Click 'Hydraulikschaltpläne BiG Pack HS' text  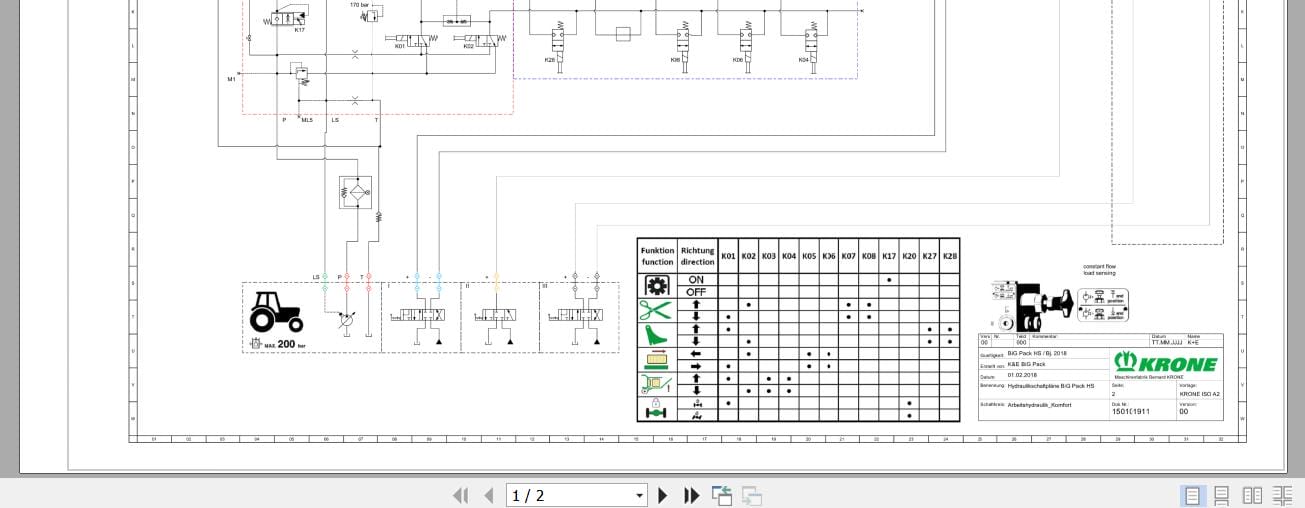point(1051,385)
